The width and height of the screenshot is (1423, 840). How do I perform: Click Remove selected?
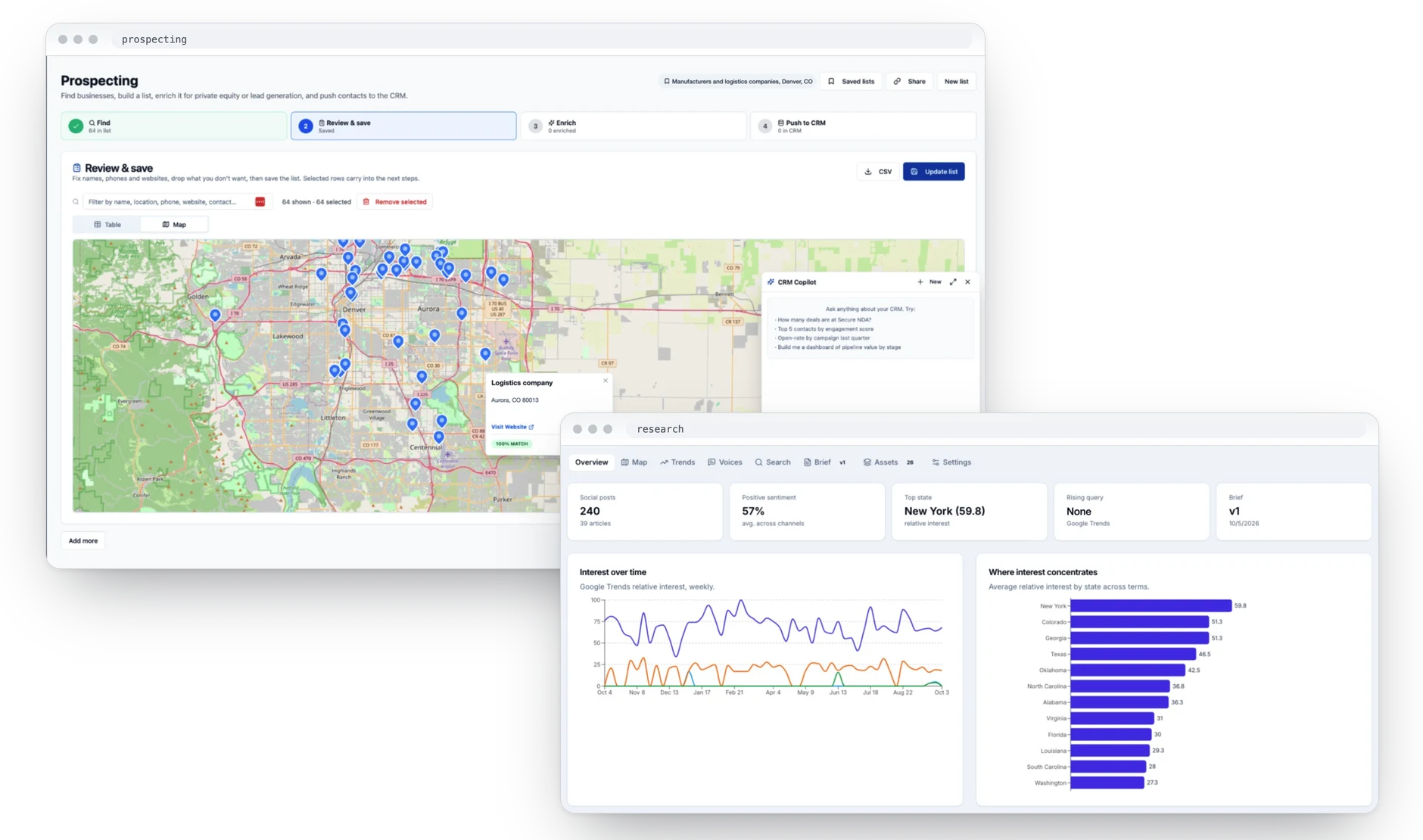pos(394,202)
